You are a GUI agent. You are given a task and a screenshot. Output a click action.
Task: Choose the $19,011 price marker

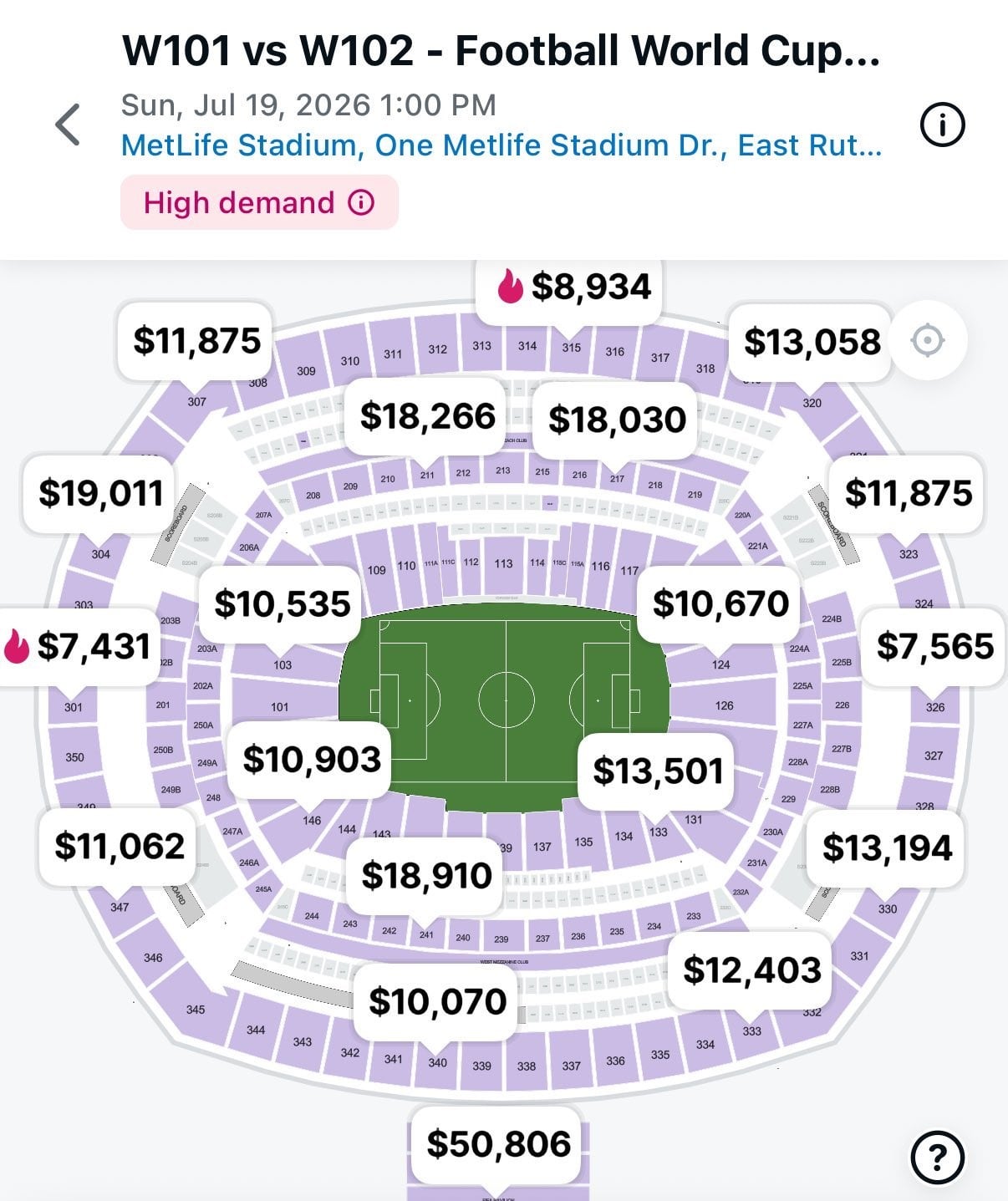click(x=101, y=493)
